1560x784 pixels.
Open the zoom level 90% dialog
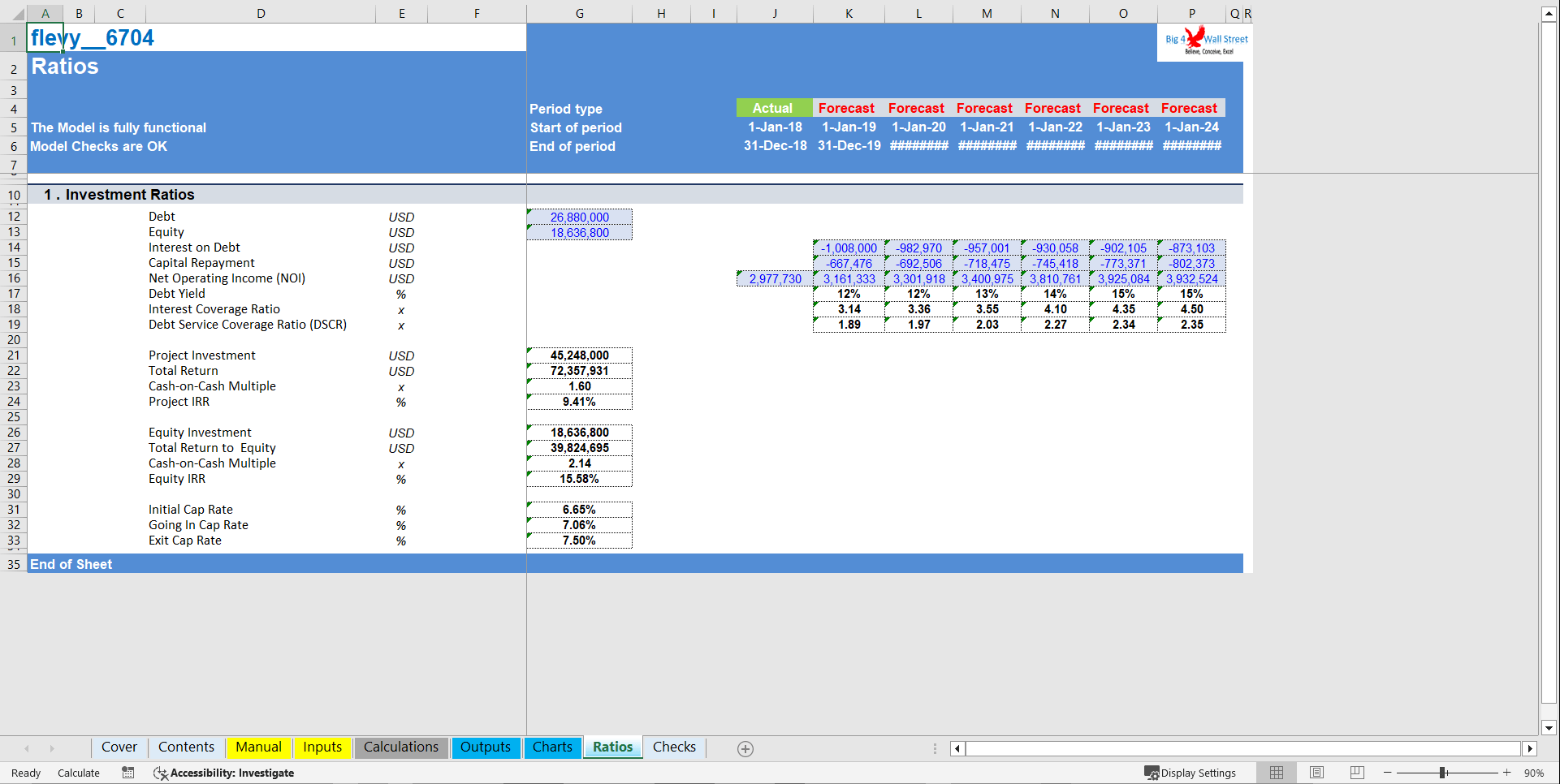pyautogui.click(x=1535, y=773)
